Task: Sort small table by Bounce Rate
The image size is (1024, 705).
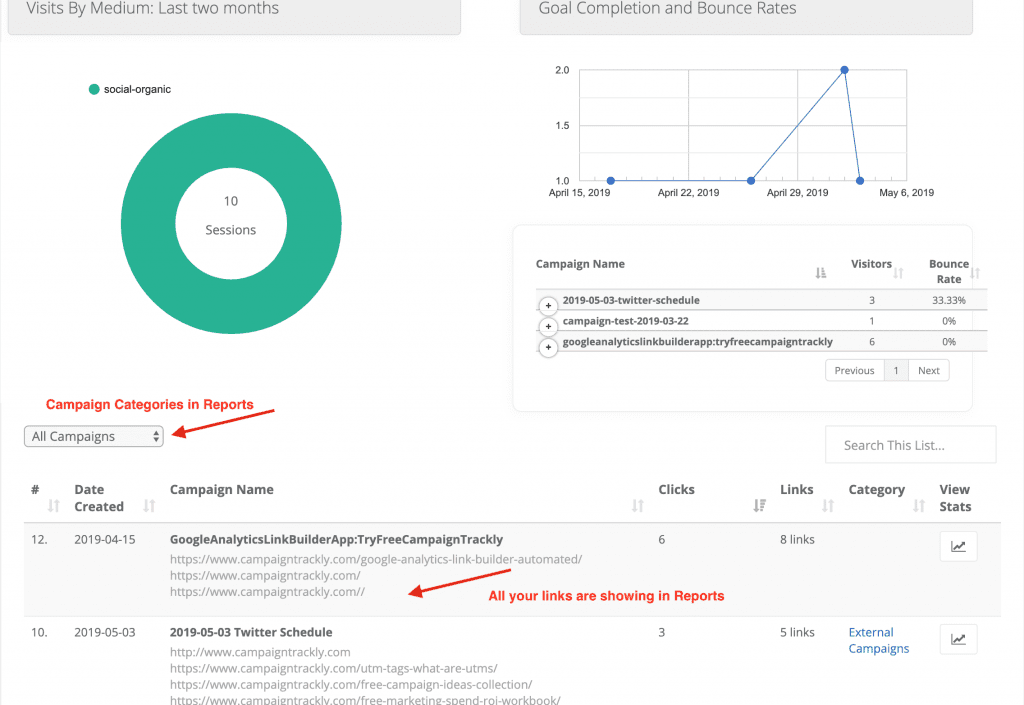Action: tap(975, 273)
